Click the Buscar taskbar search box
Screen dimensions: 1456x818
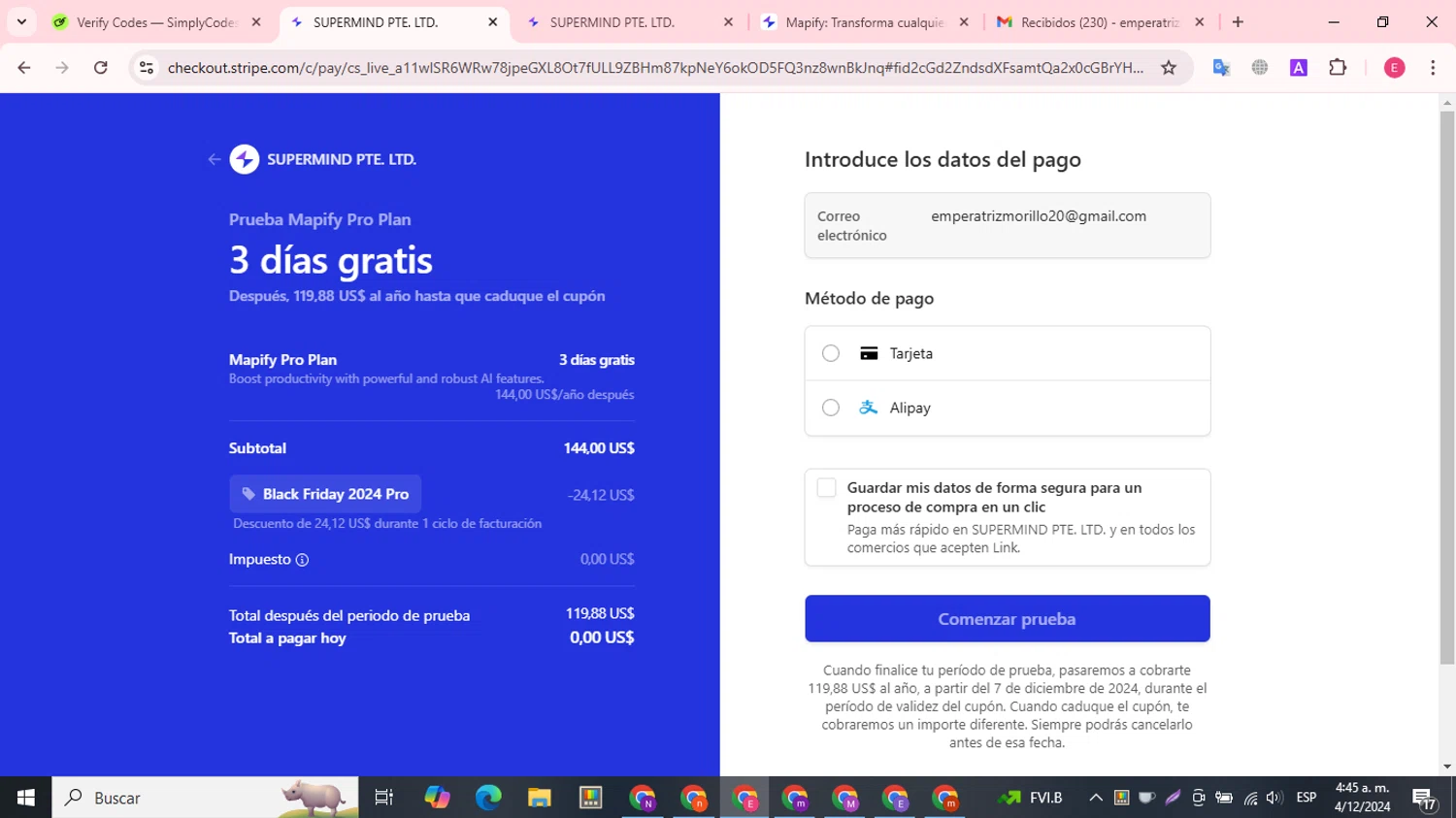coord(205,798)
